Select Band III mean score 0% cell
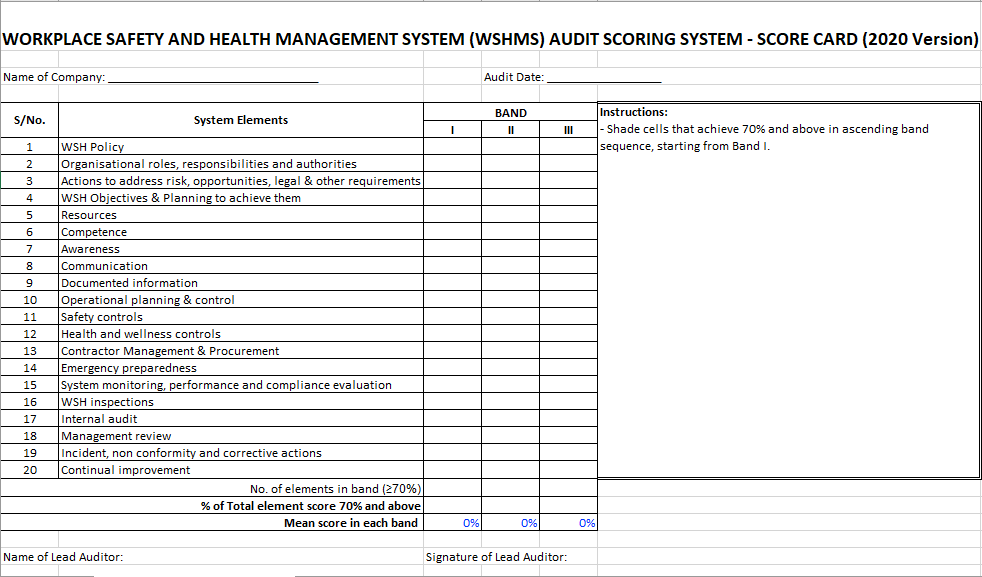The height and width of the screenshot is (577, 982). 568,523
